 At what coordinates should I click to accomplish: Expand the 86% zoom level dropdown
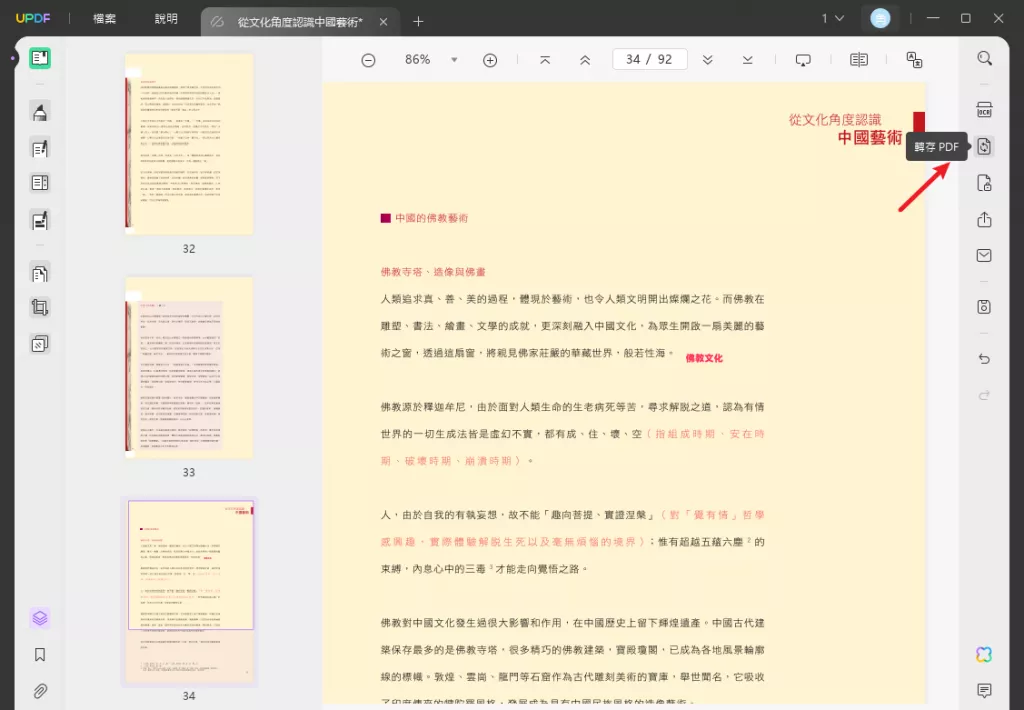tap(454, 59)
